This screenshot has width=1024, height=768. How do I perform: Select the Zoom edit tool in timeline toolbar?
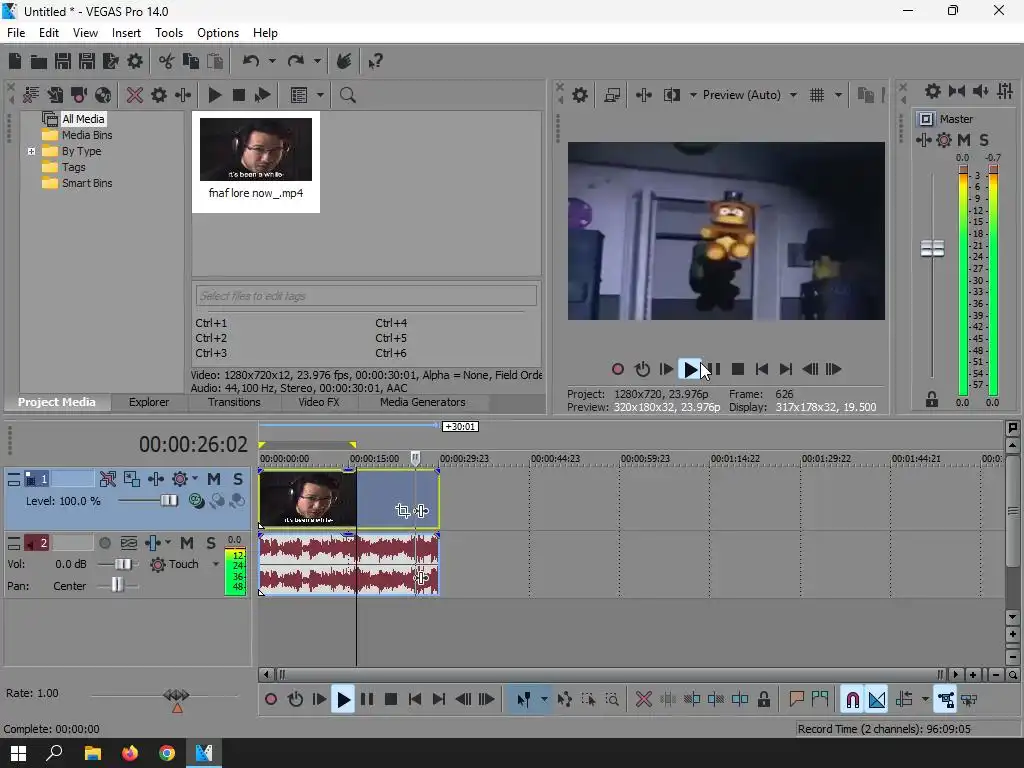pyautogui.click(x=612, y=699)
